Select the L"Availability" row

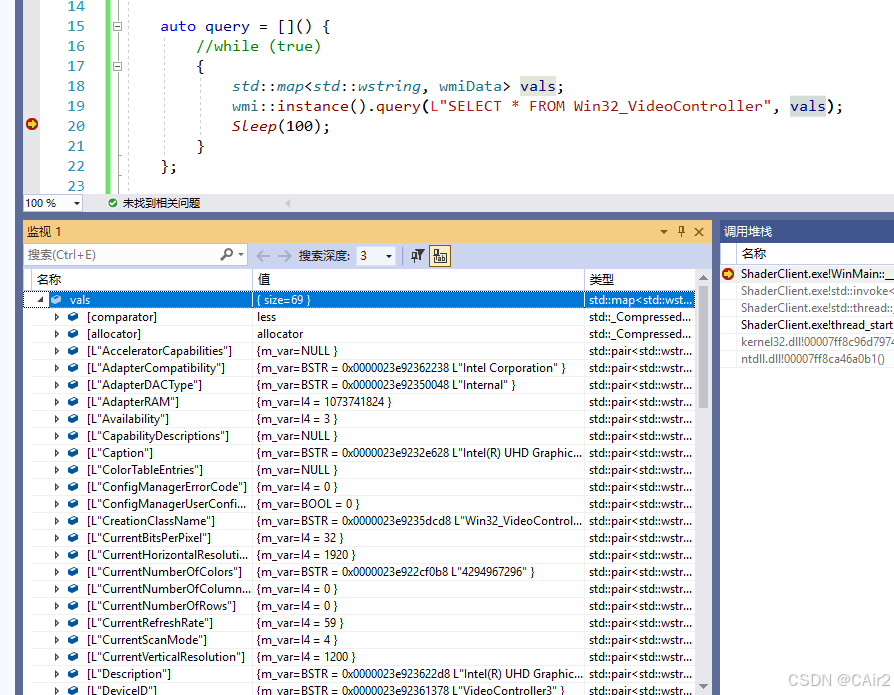[x=359, y=418]
